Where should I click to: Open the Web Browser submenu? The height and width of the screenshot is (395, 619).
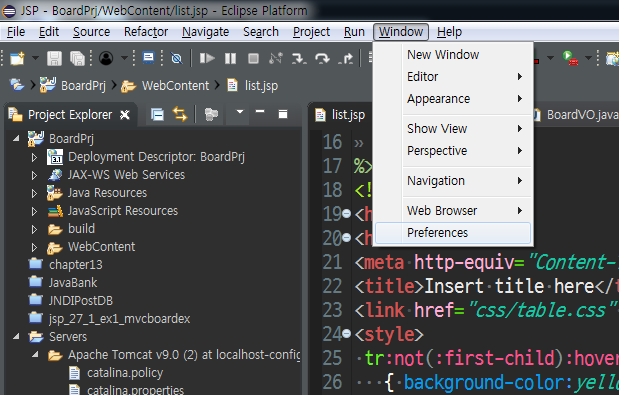pyautogui.click(x=453, y=211)
